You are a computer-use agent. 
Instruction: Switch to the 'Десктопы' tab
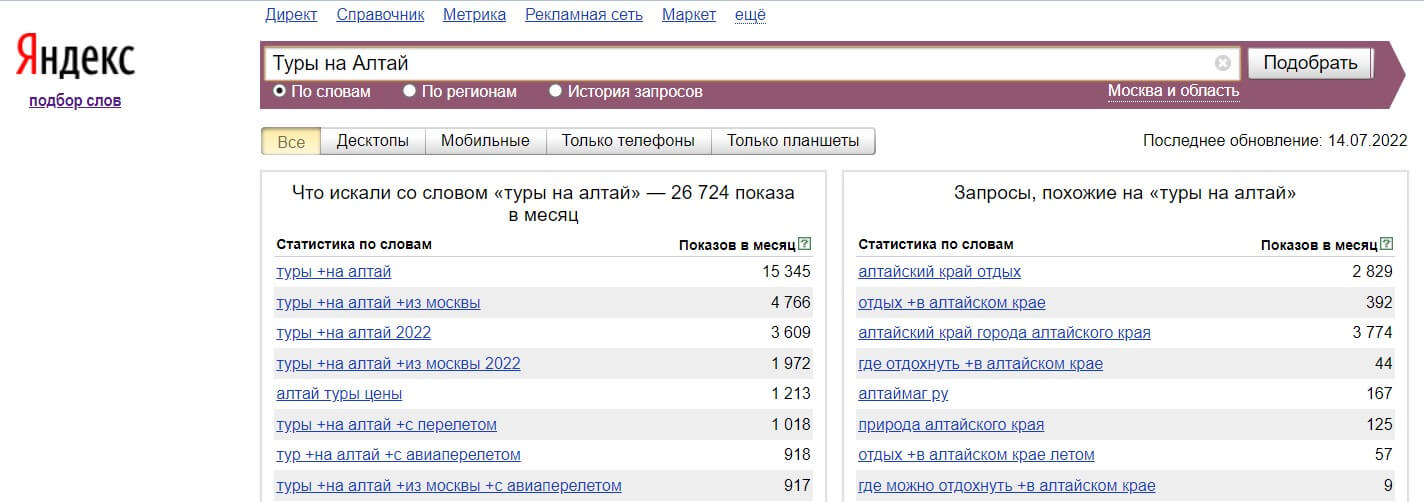point(373,141)
